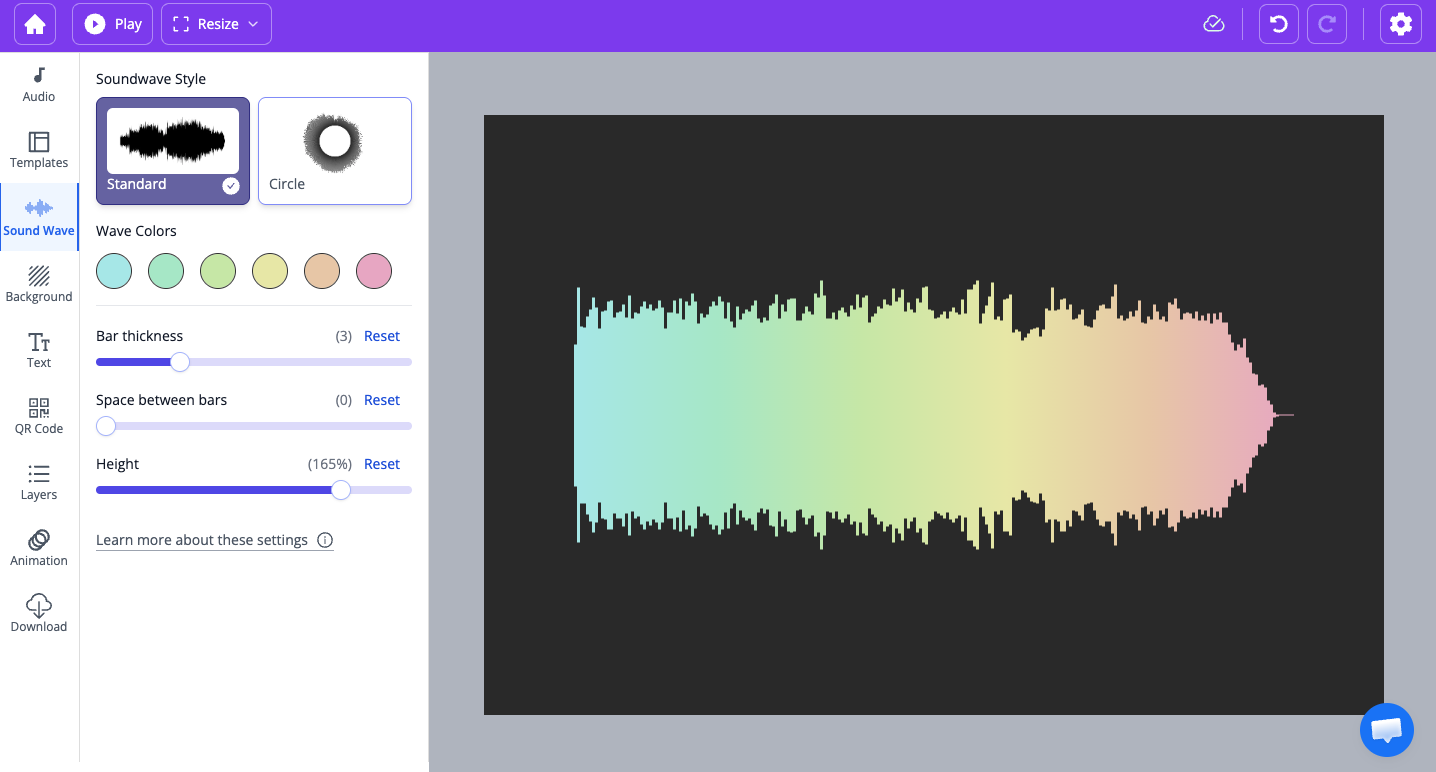Pick the pink wave color swatch
The width and height of the screenshot is (1436, 772).
click(374, 271)
